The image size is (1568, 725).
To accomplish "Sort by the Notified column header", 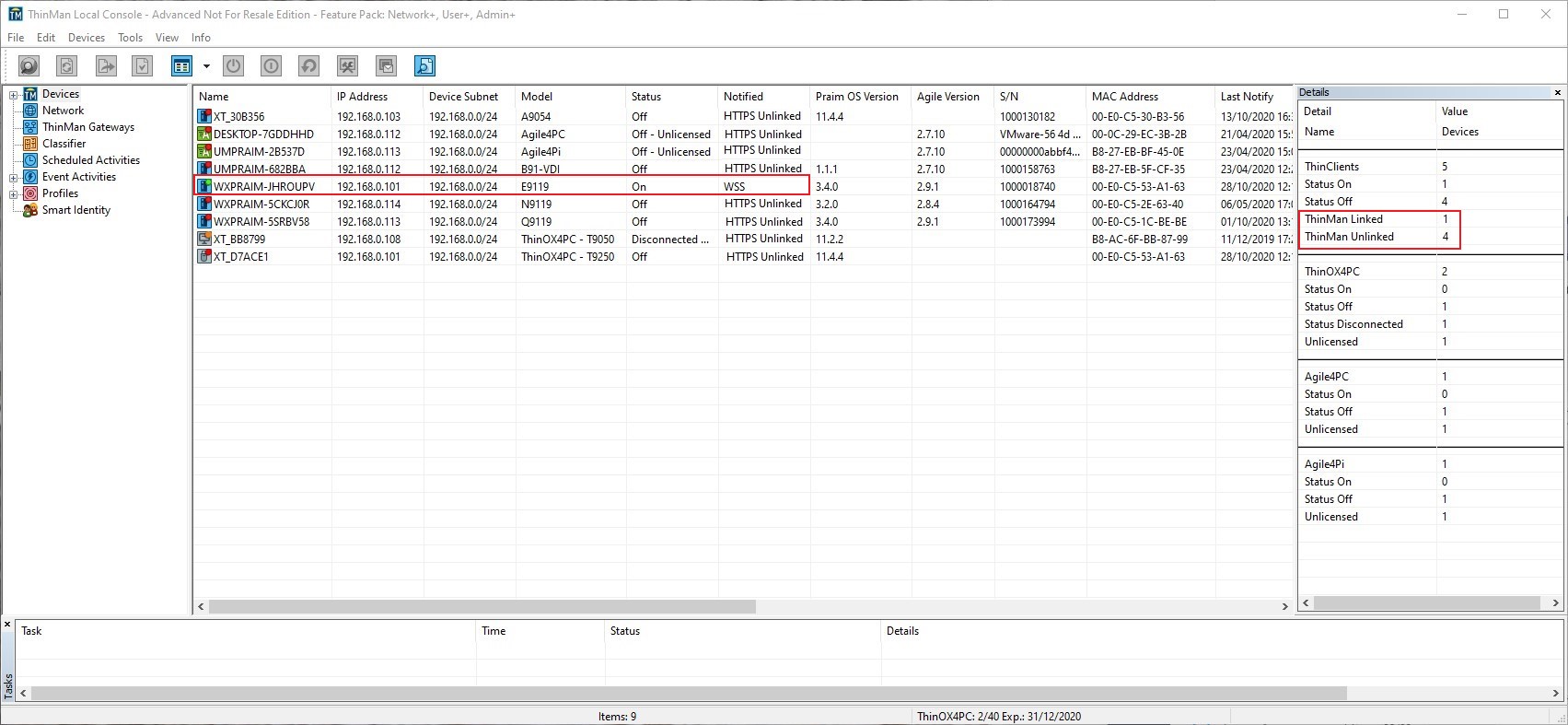I will pyautogui.click(x=764, y=97).
